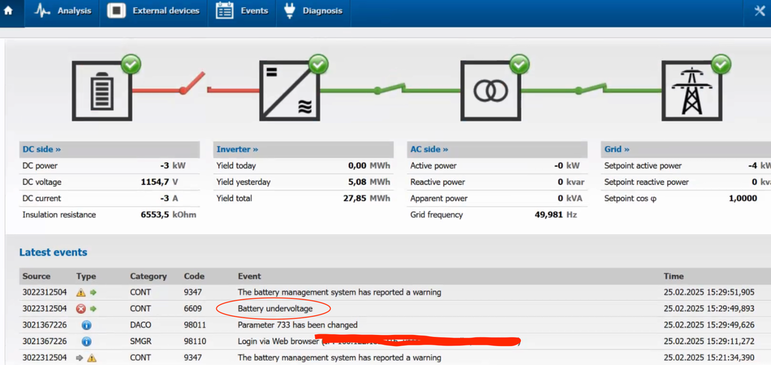Open the tools settings wrench icon
Image resolution: width=771 pixels, height=365 pixels.
point(760,11)
